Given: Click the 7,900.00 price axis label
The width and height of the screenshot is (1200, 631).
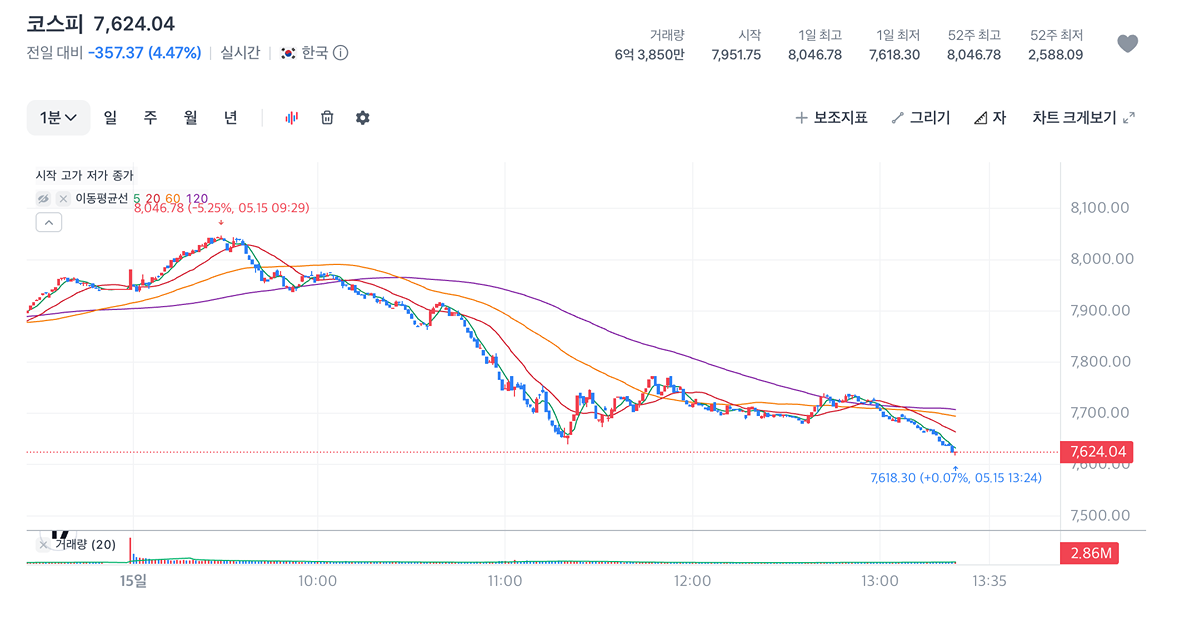Looking at the screenshot, I should pos(1101,310).
